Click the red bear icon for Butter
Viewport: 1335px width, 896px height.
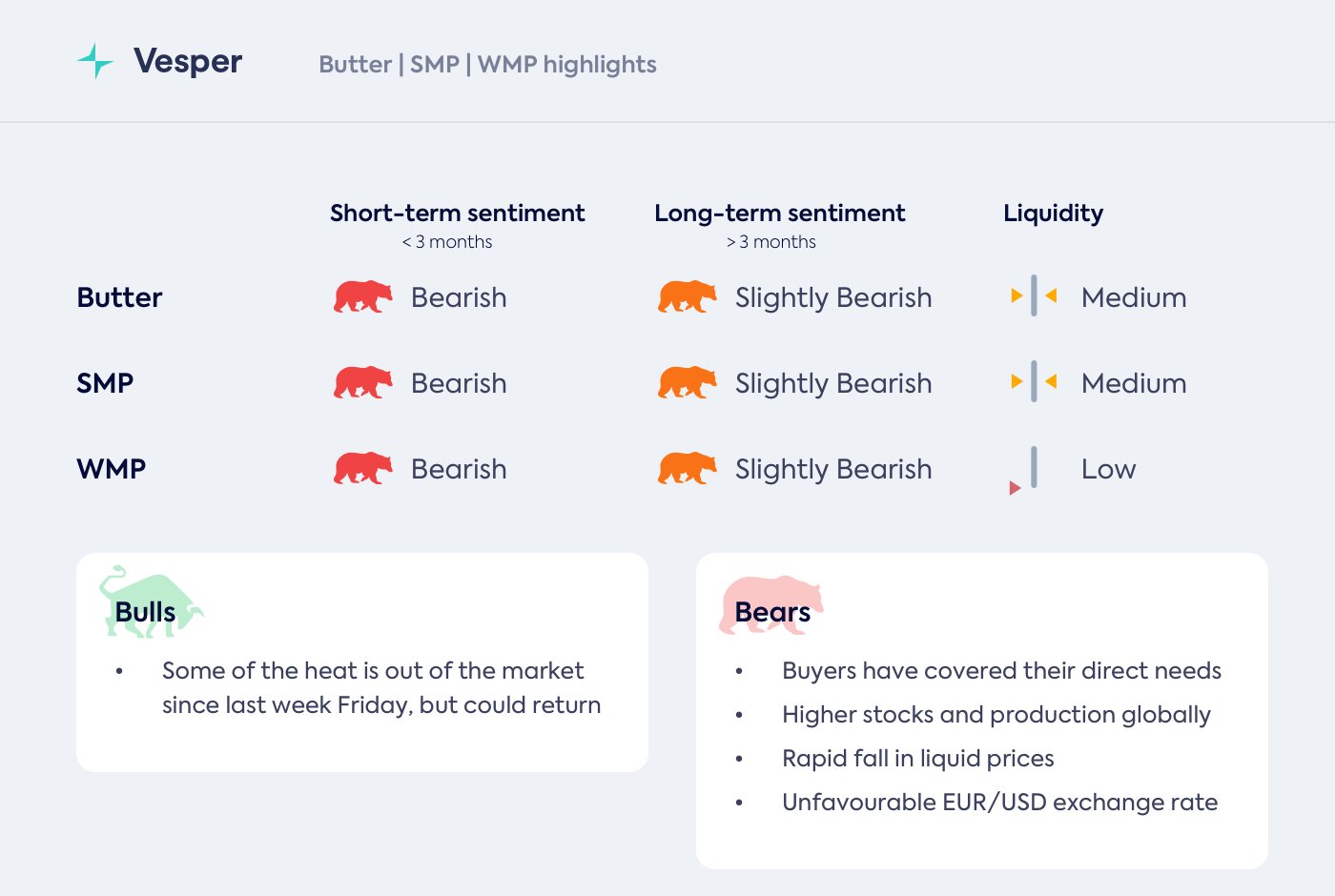pyautogui.click(x=362, y=297)
